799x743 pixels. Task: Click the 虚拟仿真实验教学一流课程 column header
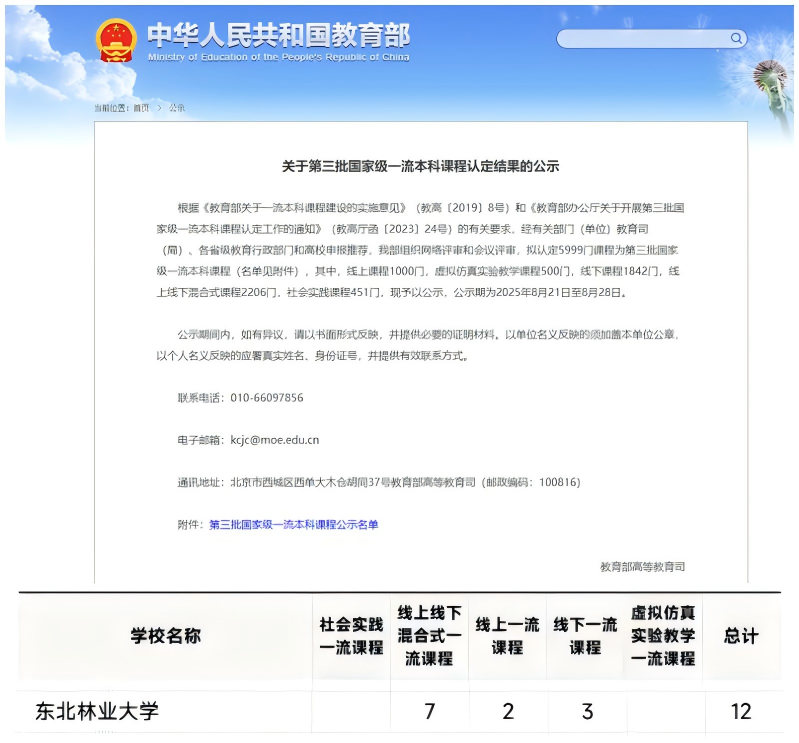pos(663,636)
